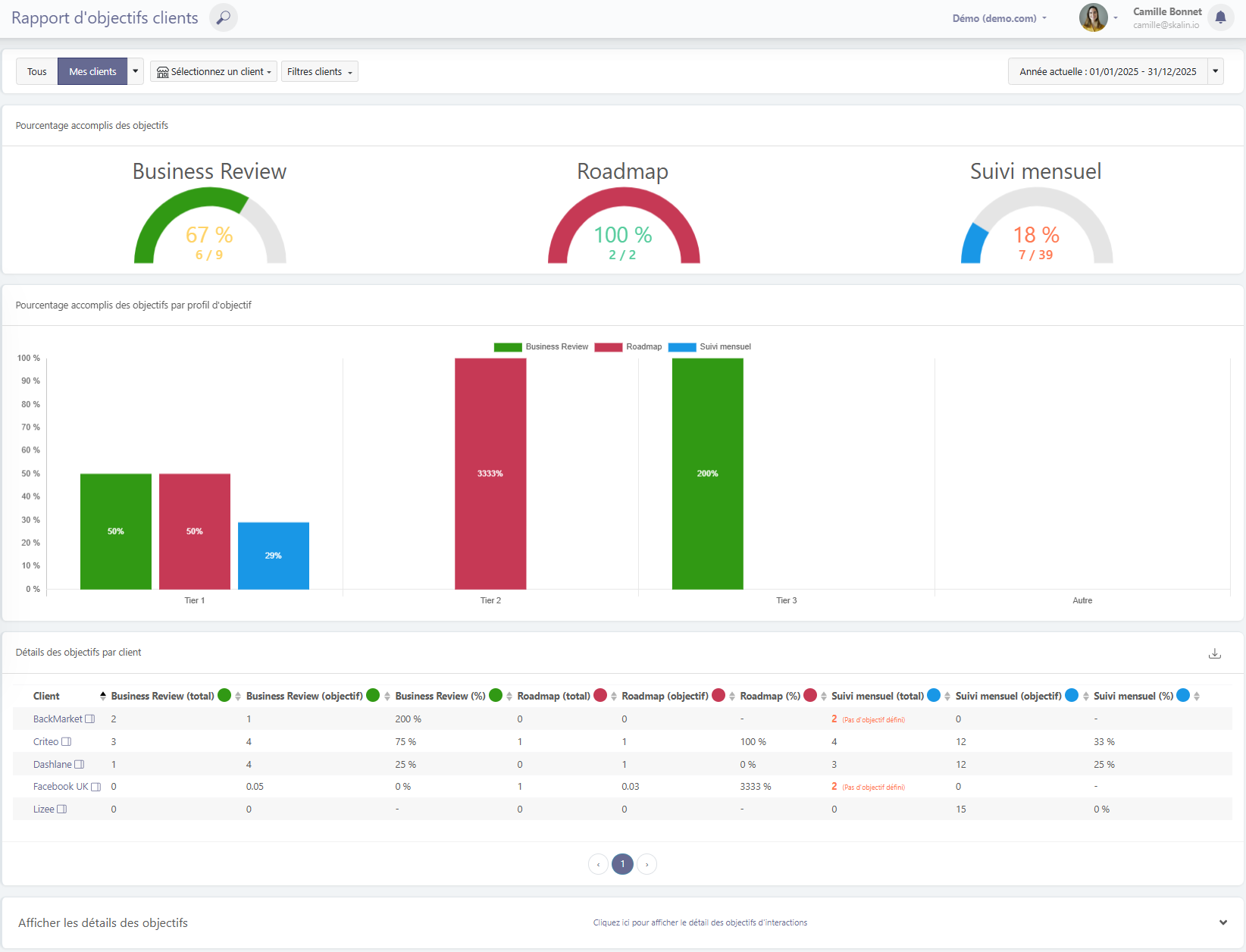Viewport: 1246px width, 952px height.
Task: Open BackMarket side panel icon
Action: coord(90,719)
